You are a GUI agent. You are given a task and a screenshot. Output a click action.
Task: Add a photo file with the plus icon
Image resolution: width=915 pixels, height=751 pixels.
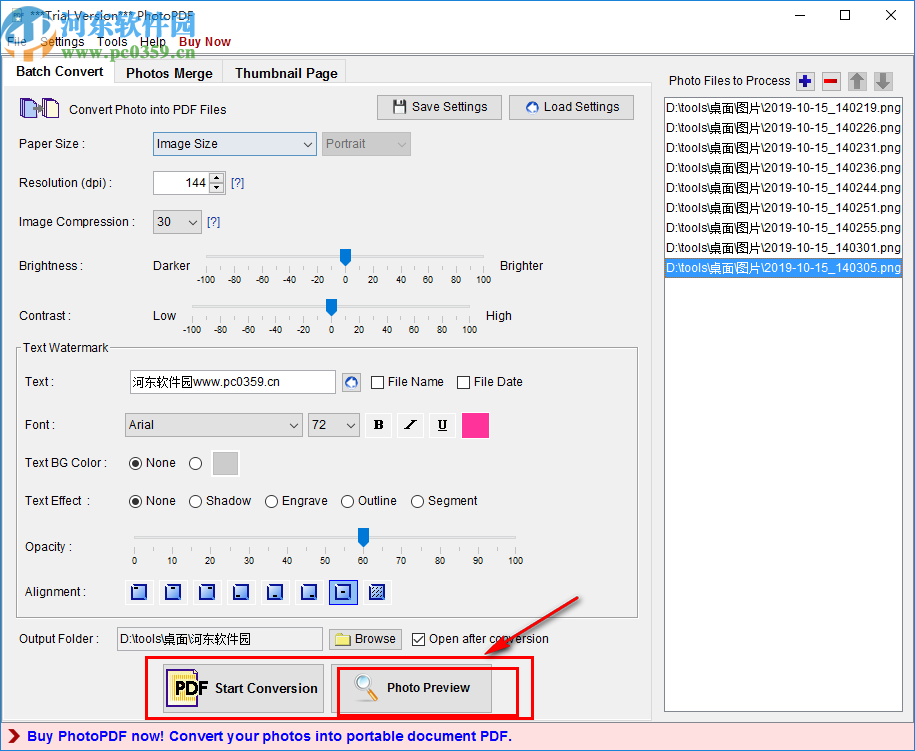point(805,81)
